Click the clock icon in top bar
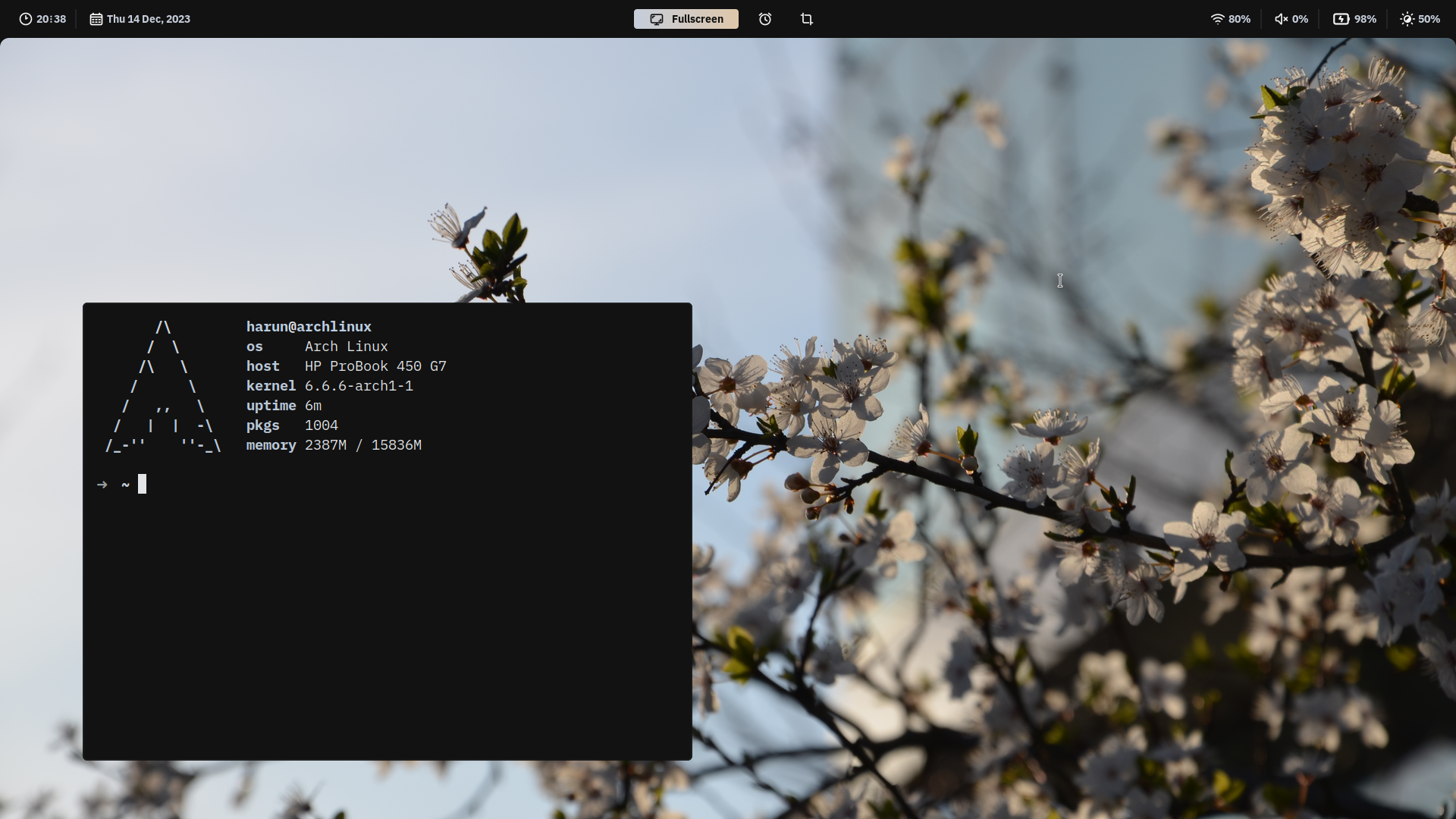 pyautogui.click(x=26, y=19)
